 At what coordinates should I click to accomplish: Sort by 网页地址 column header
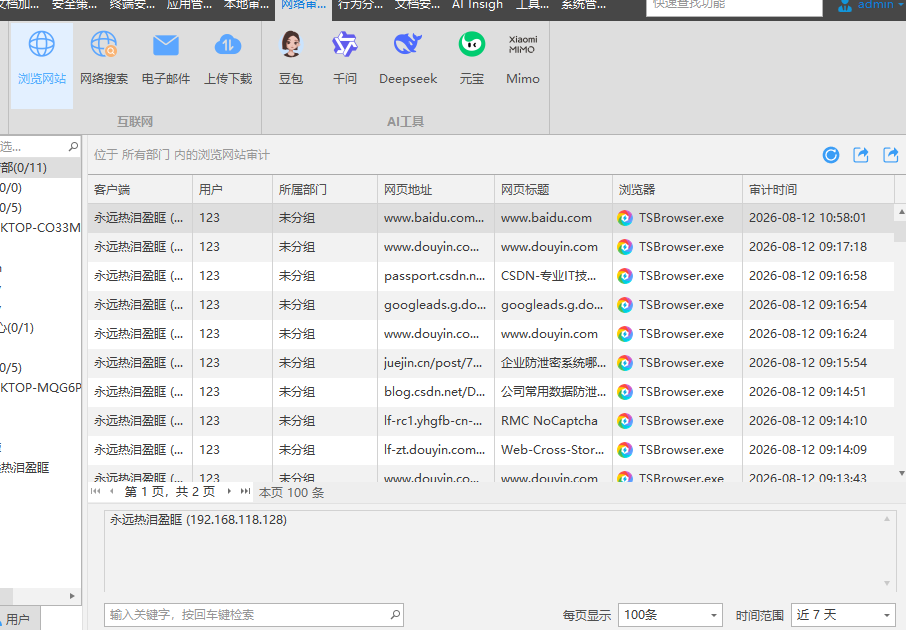436,190
